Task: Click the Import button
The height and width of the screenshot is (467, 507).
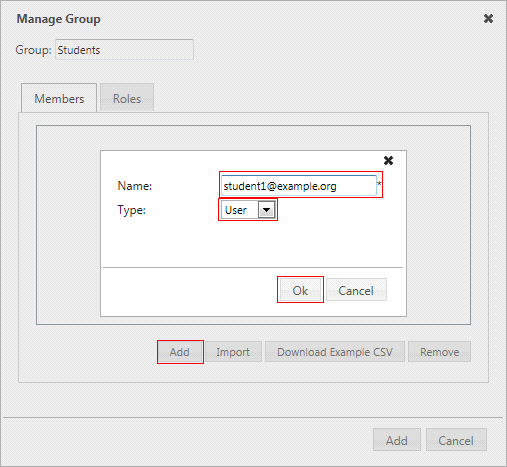Action: 233,352
